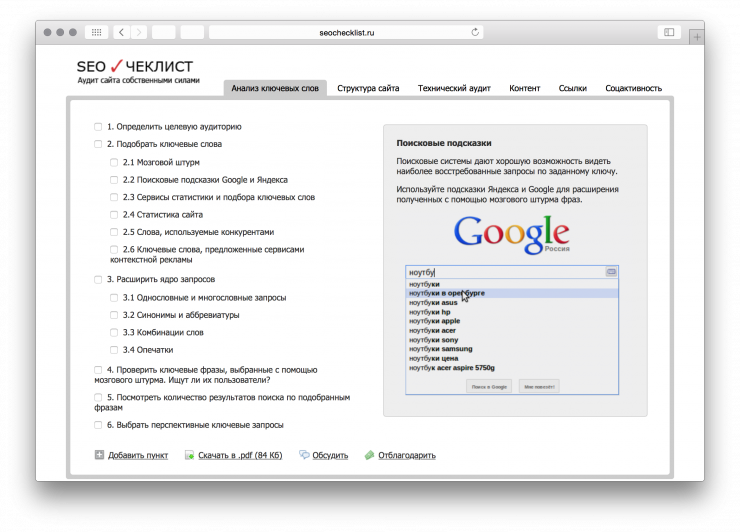Check '1. Определить целевую аудиторию' box

click(x=98, y=127)
